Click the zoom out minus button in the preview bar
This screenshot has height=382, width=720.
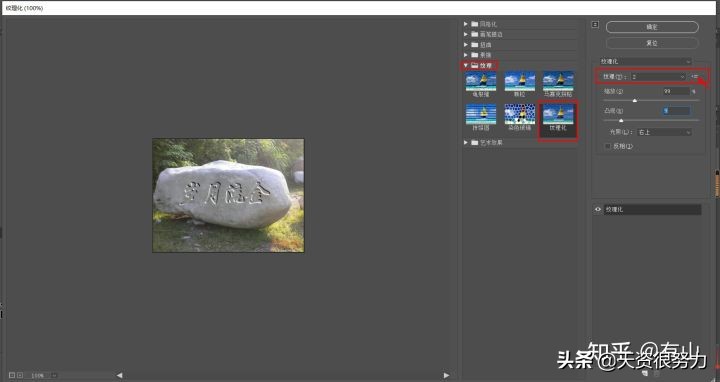coord(12,375)
